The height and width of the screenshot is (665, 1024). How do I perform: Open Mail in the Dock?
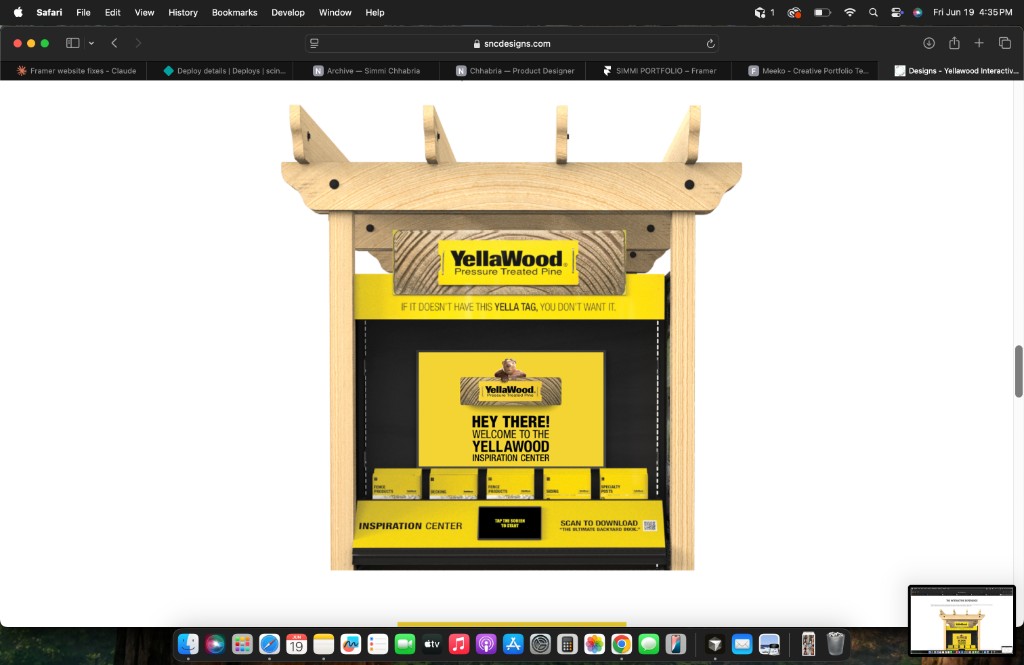pyautogui.click(x=742, y=644)
